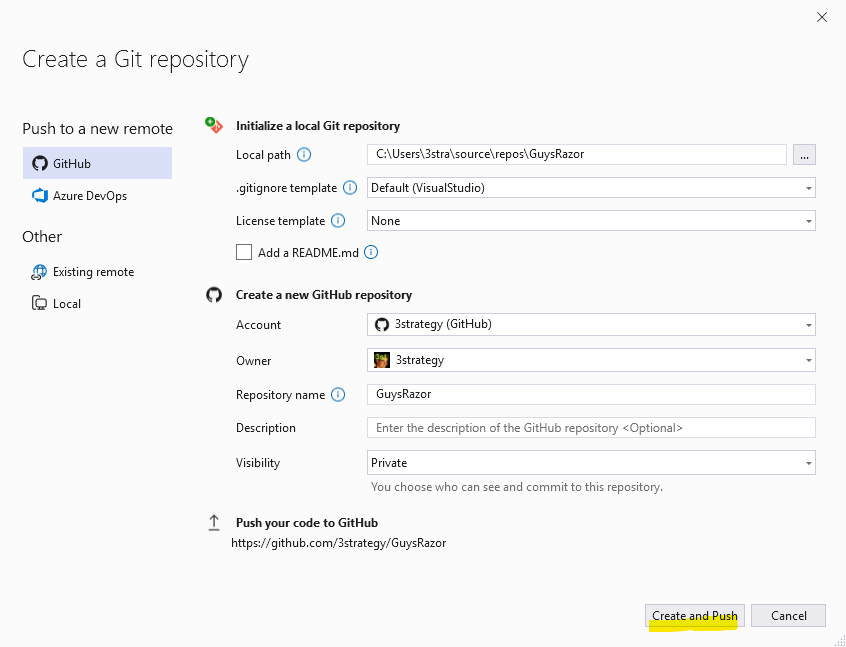This screenshot has width=846, height=647.
Task: Click the 'Push to a new remote' heading
Action: [x=97, y=129]
